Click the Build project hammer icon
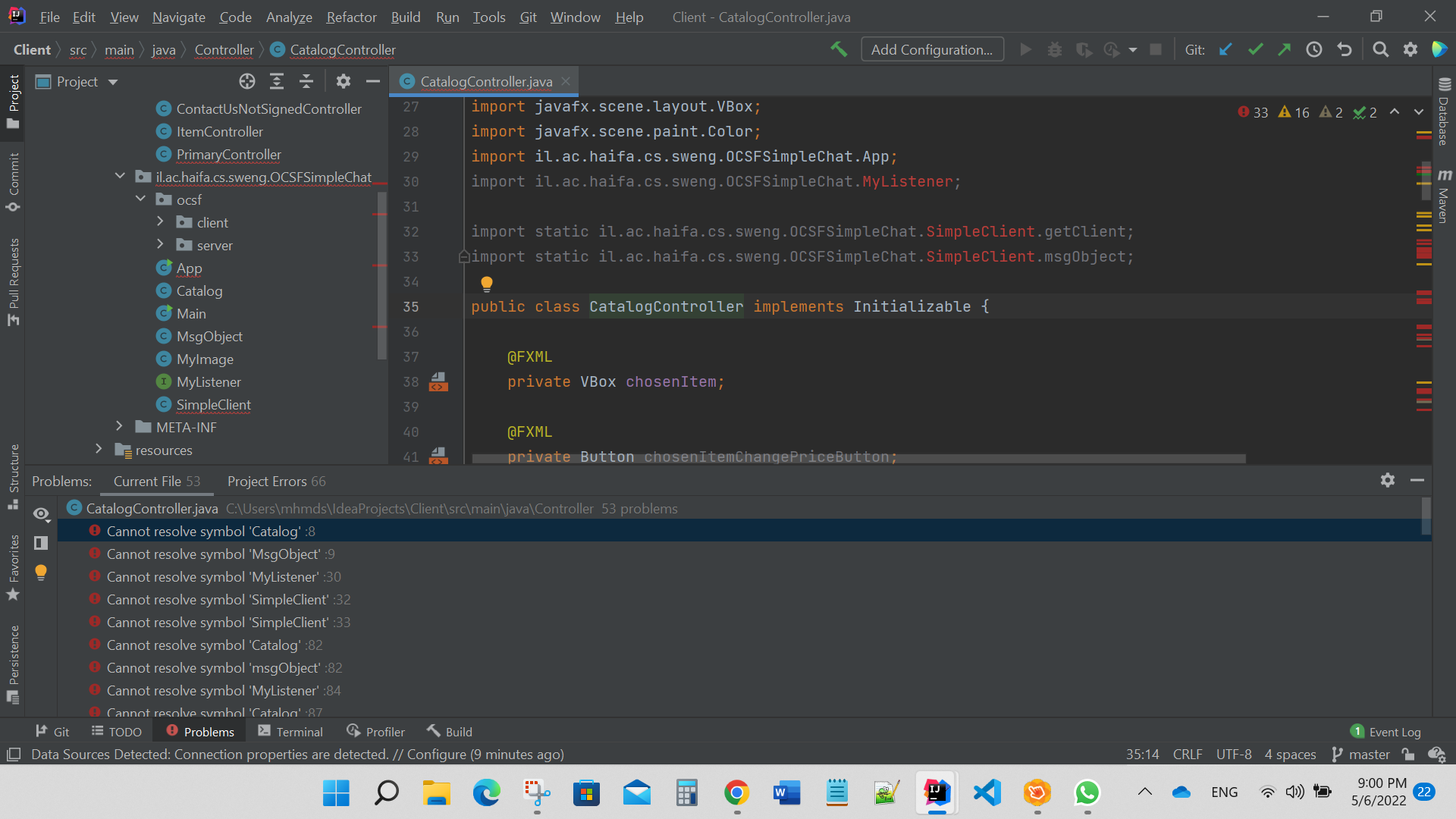This screenshot has width=1456, height=819. 839,49
